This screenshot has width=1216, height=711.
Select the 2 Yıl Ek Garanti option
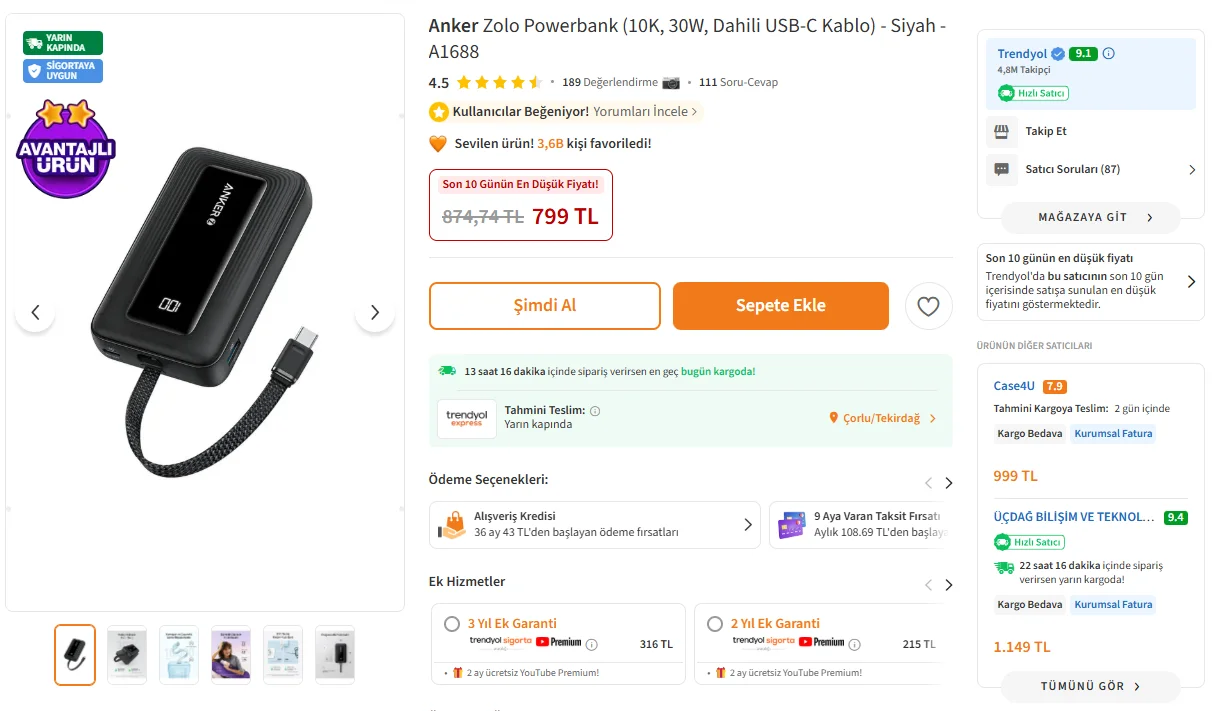(714, 624)
